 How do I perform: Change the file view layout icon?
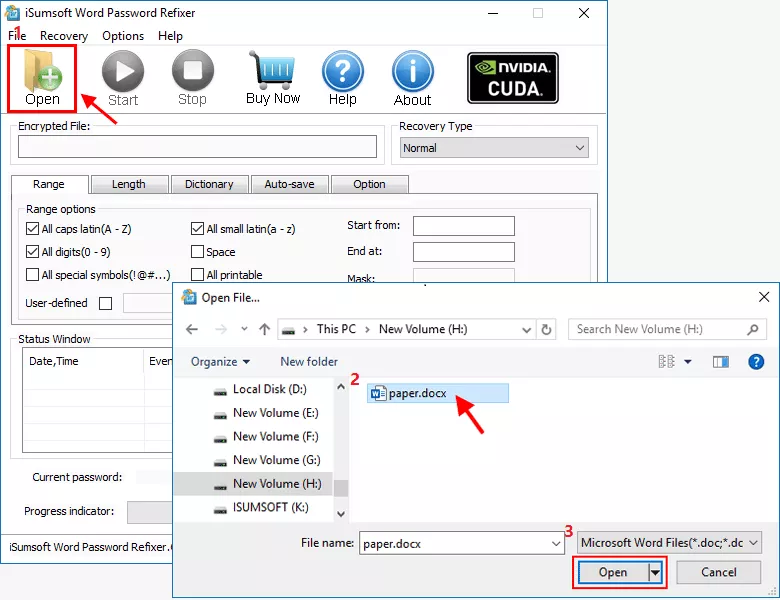(x=666, y=362)
